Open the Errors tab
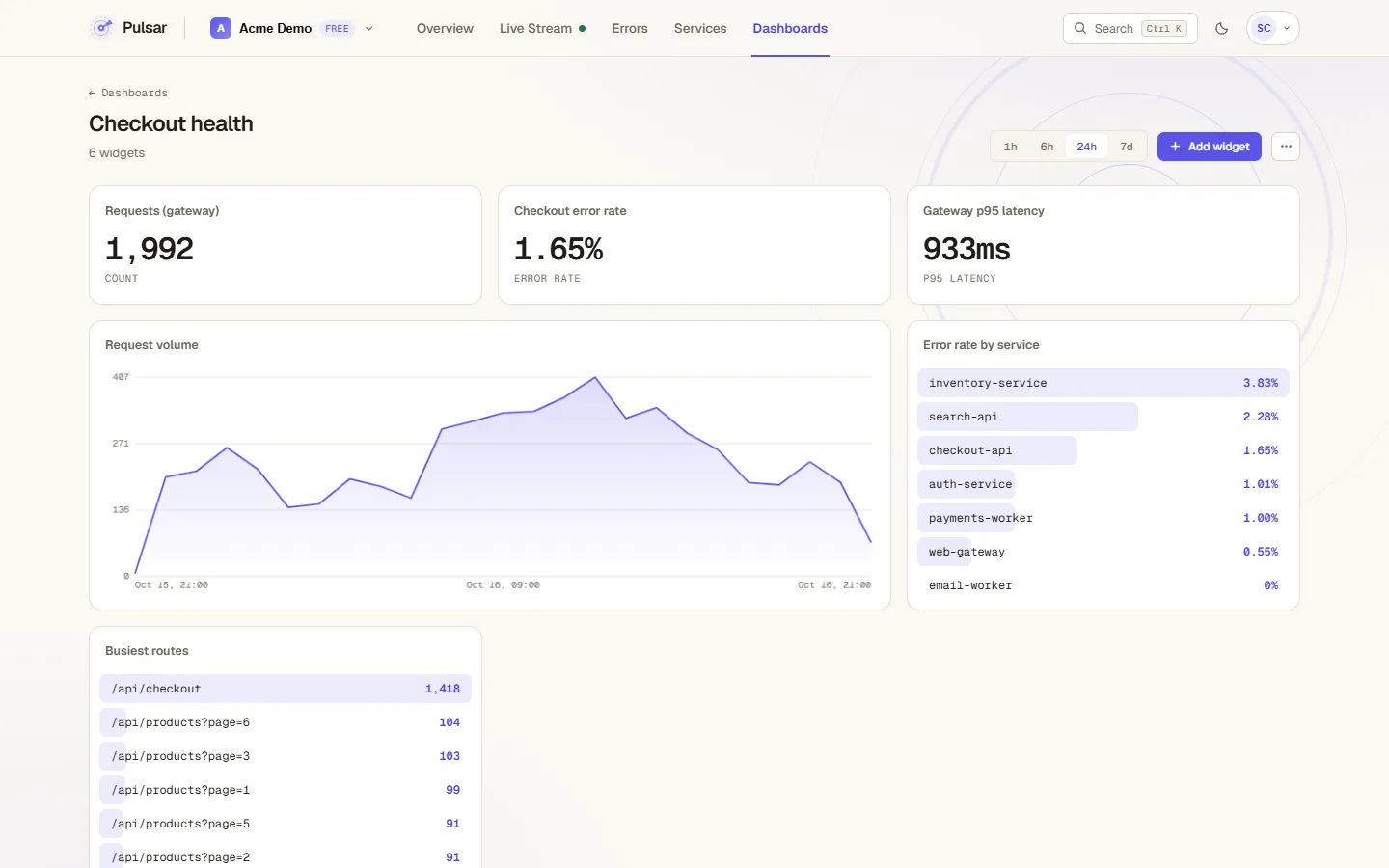The image size is (1389, 868). [630, 28]
